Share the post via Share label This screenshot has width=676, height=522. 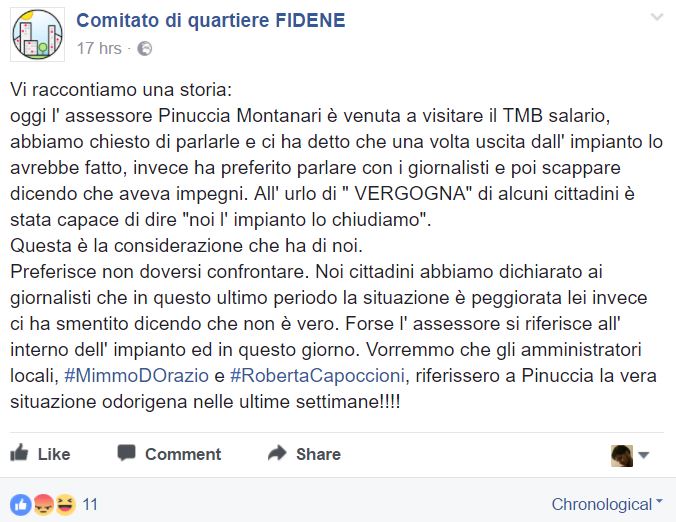[318, 454]
